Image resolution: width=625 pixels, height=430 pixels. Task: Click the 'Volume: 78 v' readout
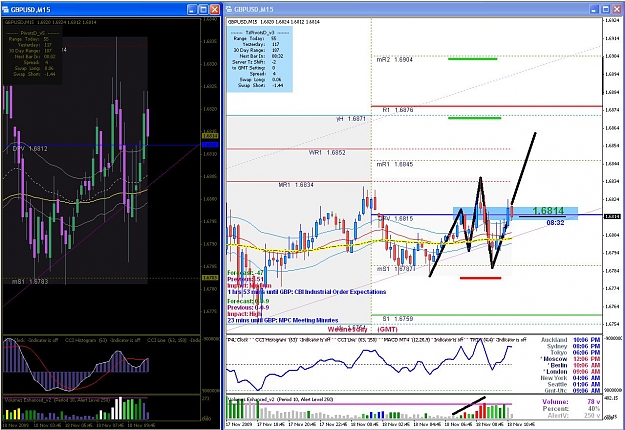click(x=571, y=402)
